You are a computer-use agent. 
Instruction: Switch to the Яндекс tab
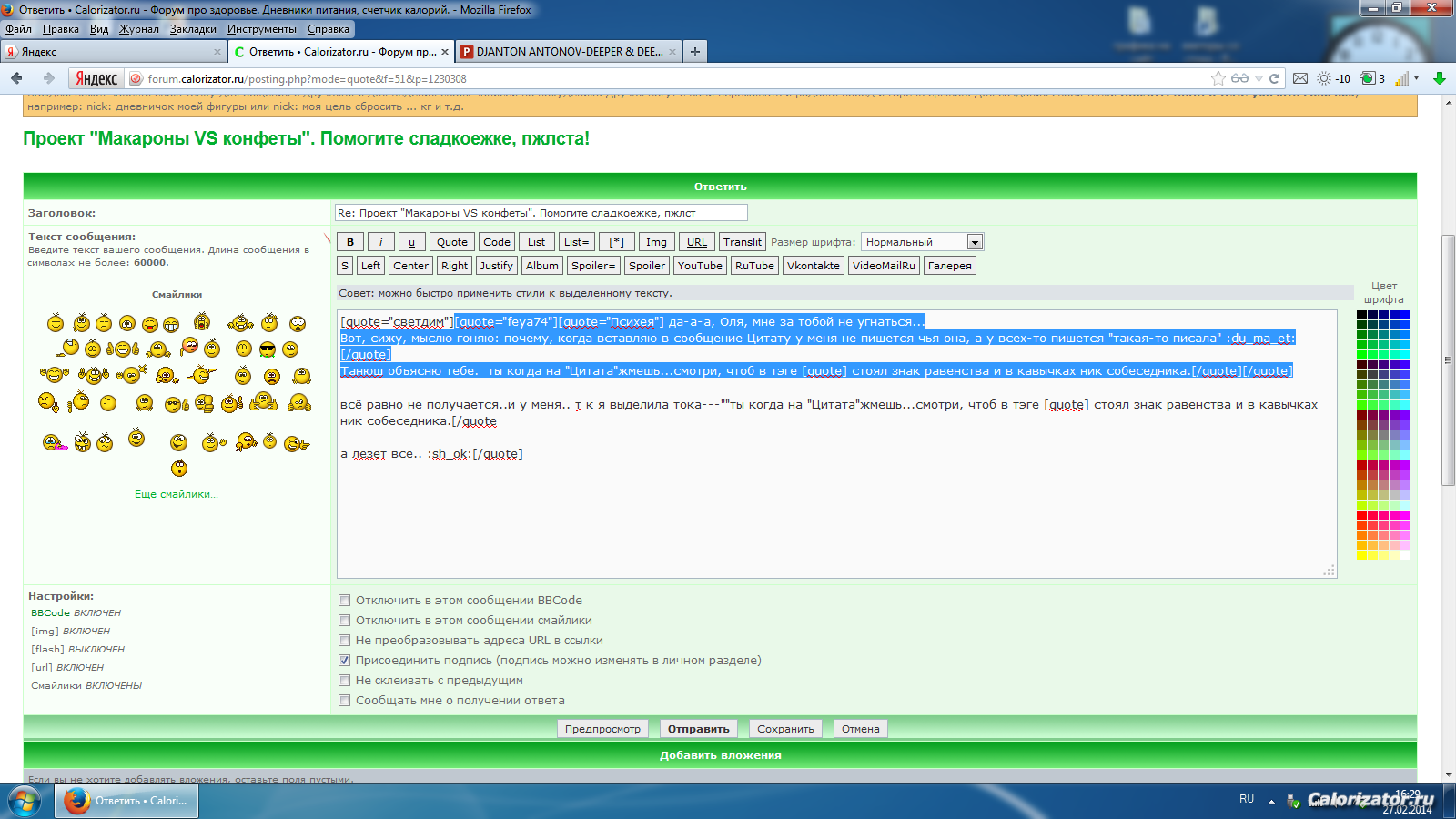pos(114,52)
